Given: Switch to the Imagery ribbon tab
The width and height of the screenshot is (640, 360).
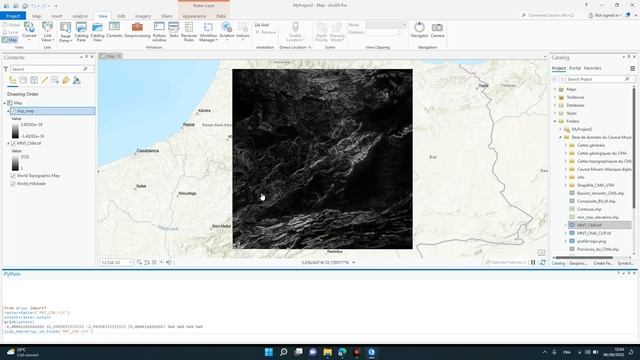Looking at the screenshot, I should click(143, 16).
